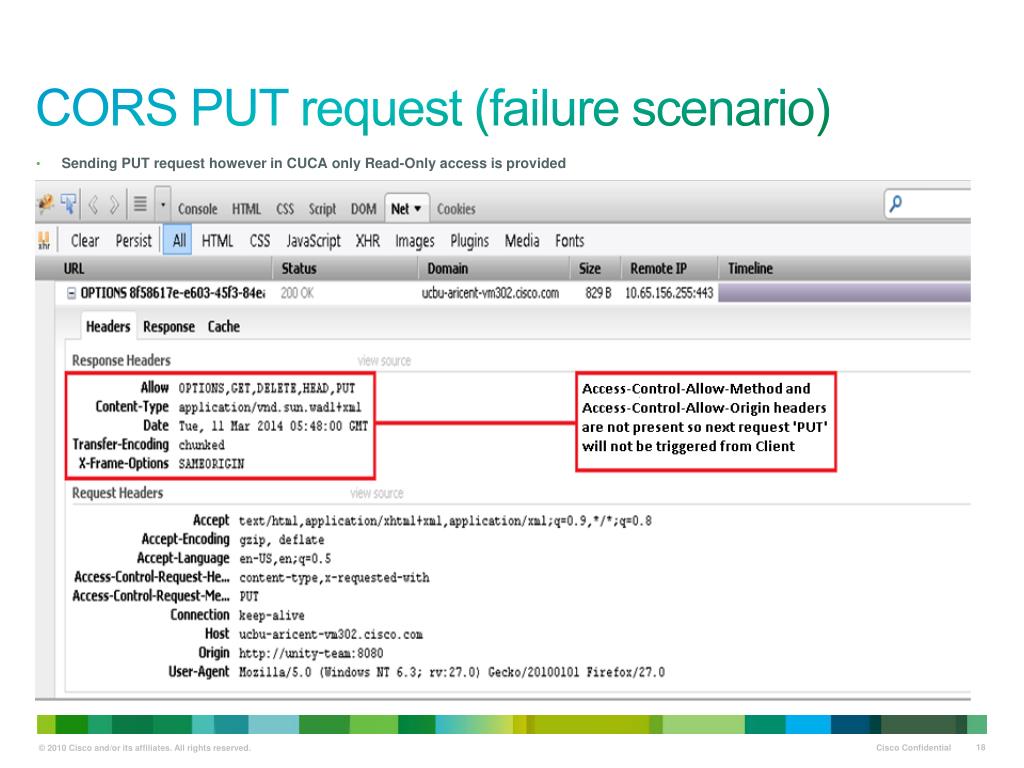Open the Net panel dropdown arrow
Viewport: 1024px width, 768px height.
tap(418, 209)
